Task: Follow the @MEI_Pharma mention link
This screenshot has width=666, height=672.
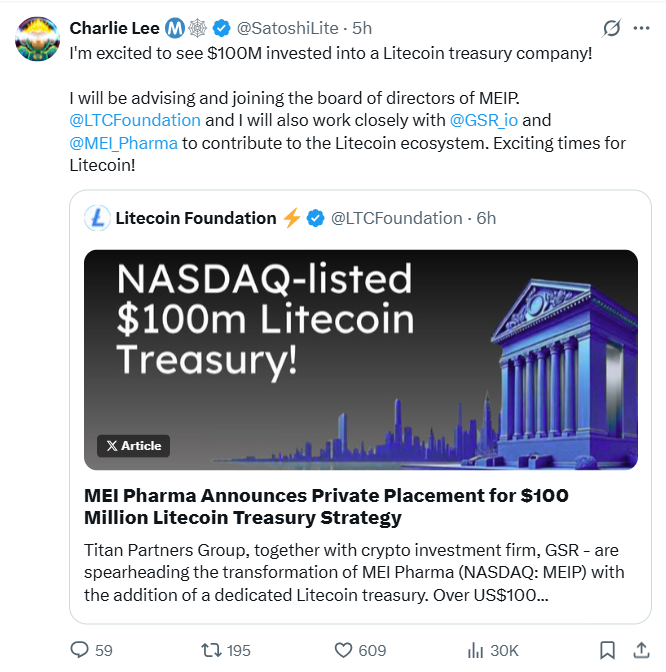Action: (x=124, y=143)
